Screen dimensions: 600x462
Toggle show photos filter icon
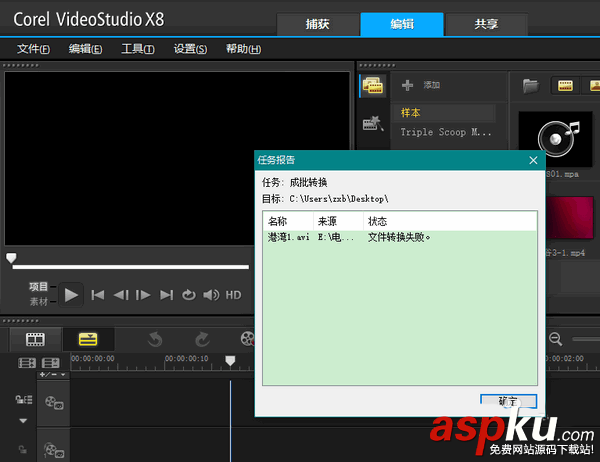click(x=592, y=85)
